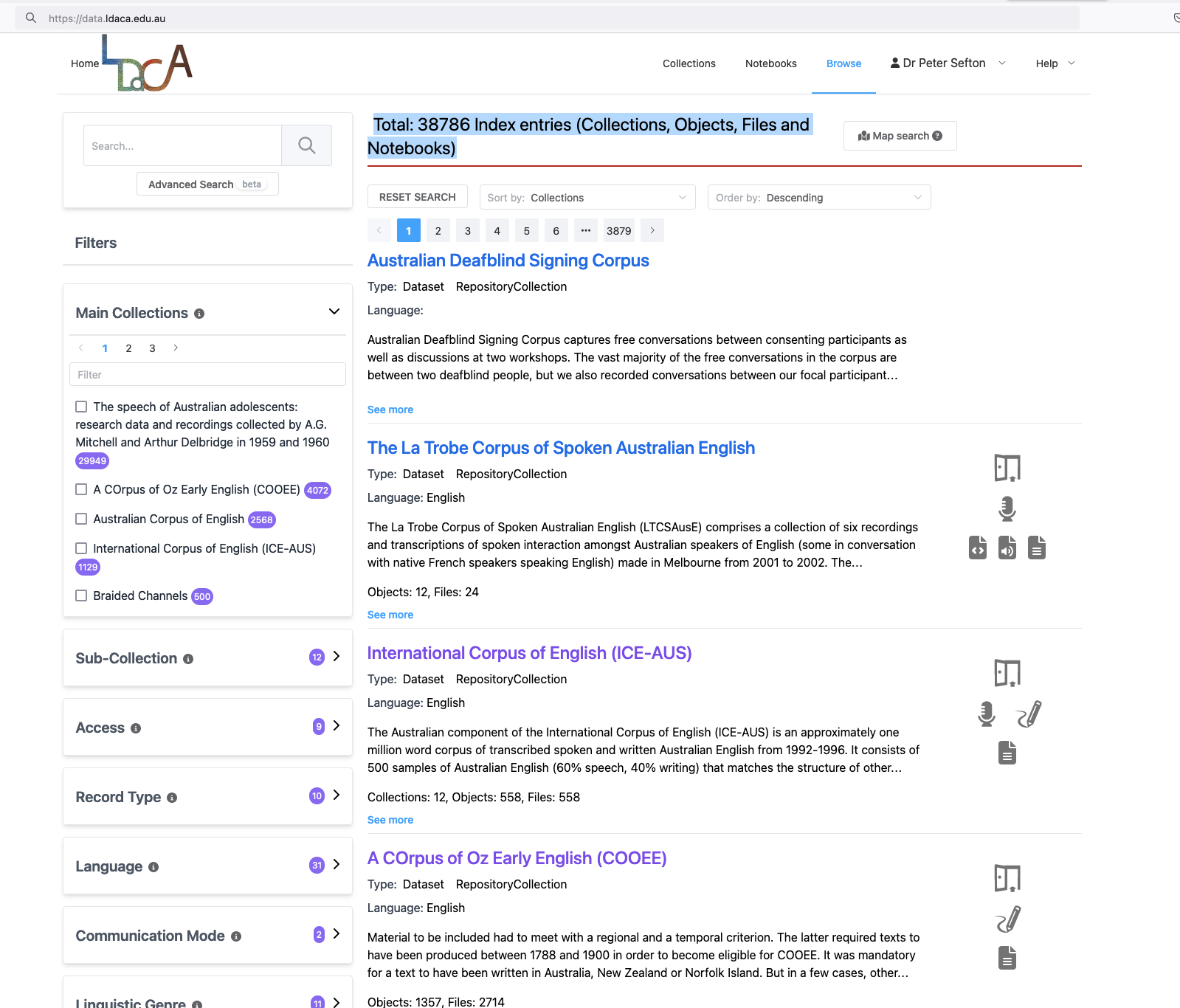Click the Access filter info icon
The image size is (1180, 1008).
tap(136, 728)
